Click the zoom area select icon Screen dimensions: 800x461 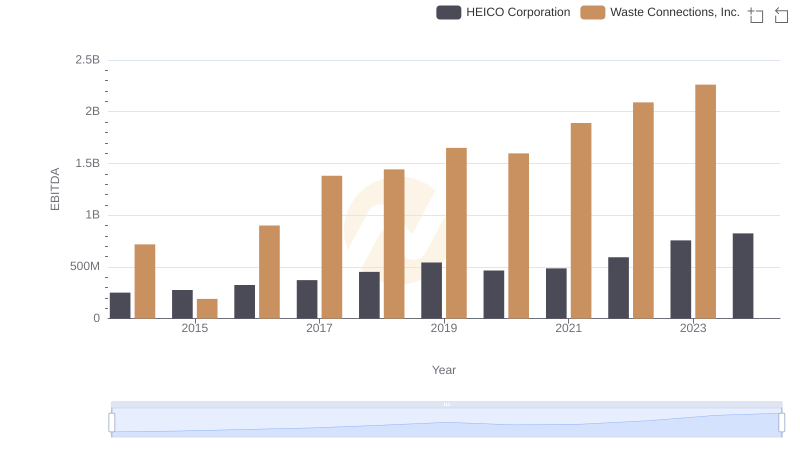click(x=756, y=15)
